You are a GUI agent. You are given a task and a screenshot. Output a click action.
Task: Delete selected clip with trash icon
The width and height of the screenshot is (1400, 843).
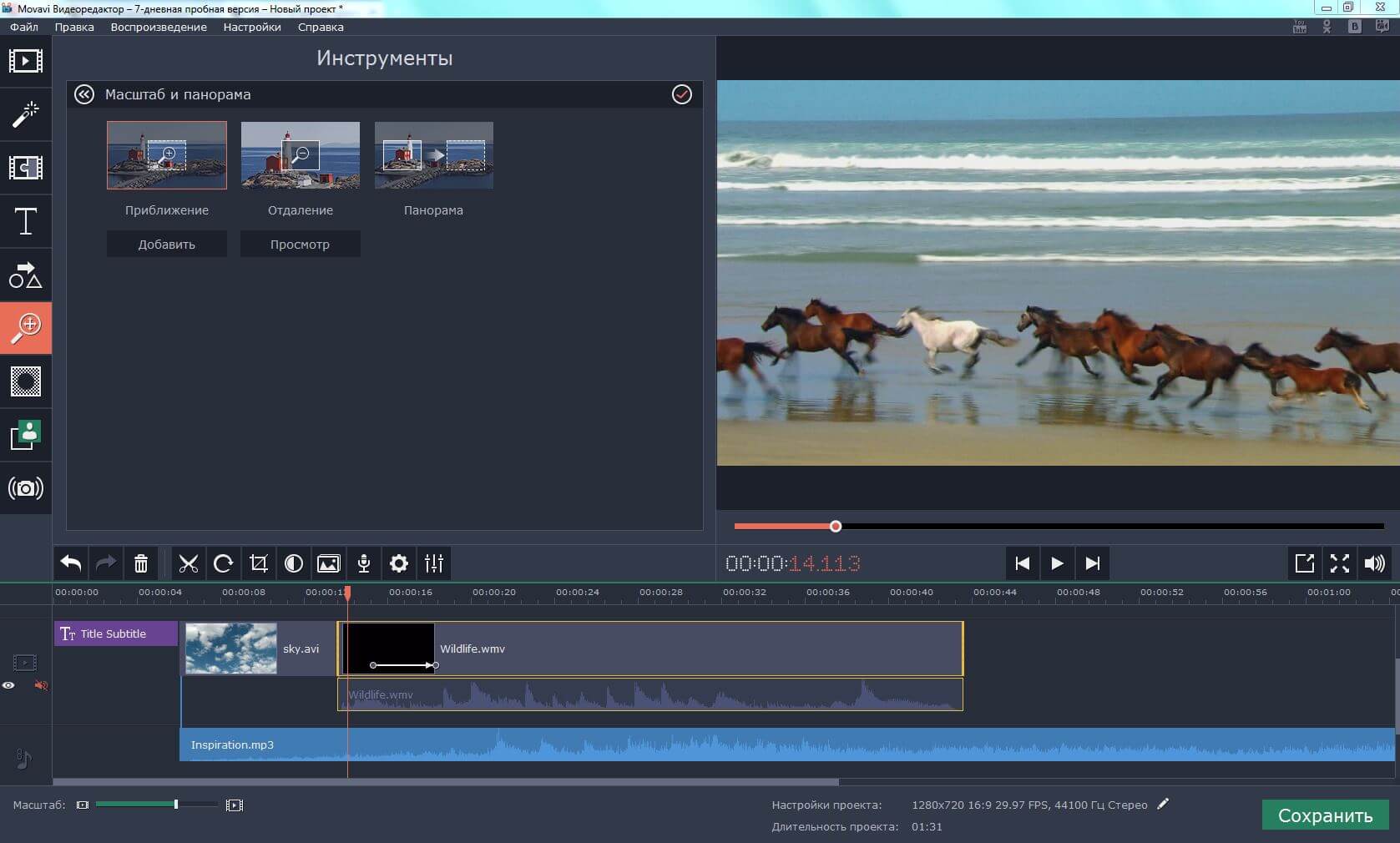(x=141, y=563)
